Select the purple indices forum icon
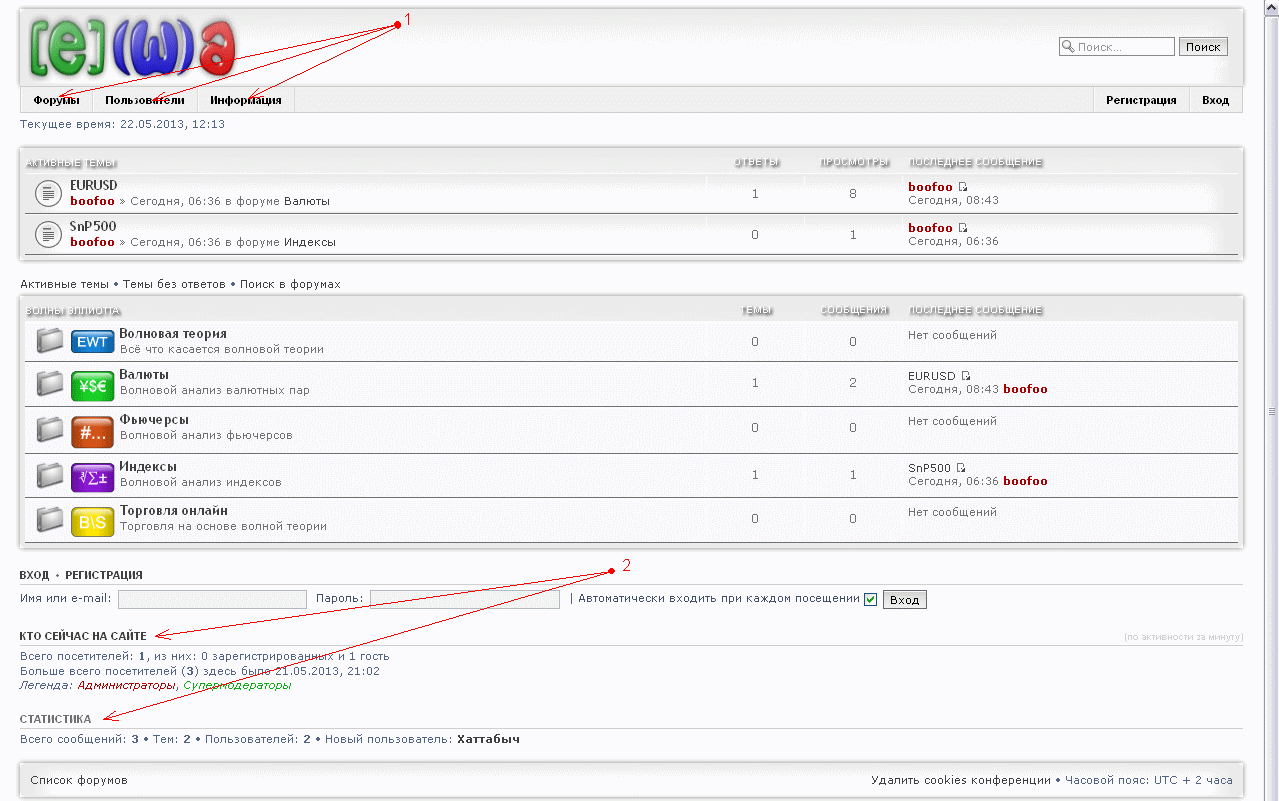This screenshot has width=1279, height=801. point(92,476)
